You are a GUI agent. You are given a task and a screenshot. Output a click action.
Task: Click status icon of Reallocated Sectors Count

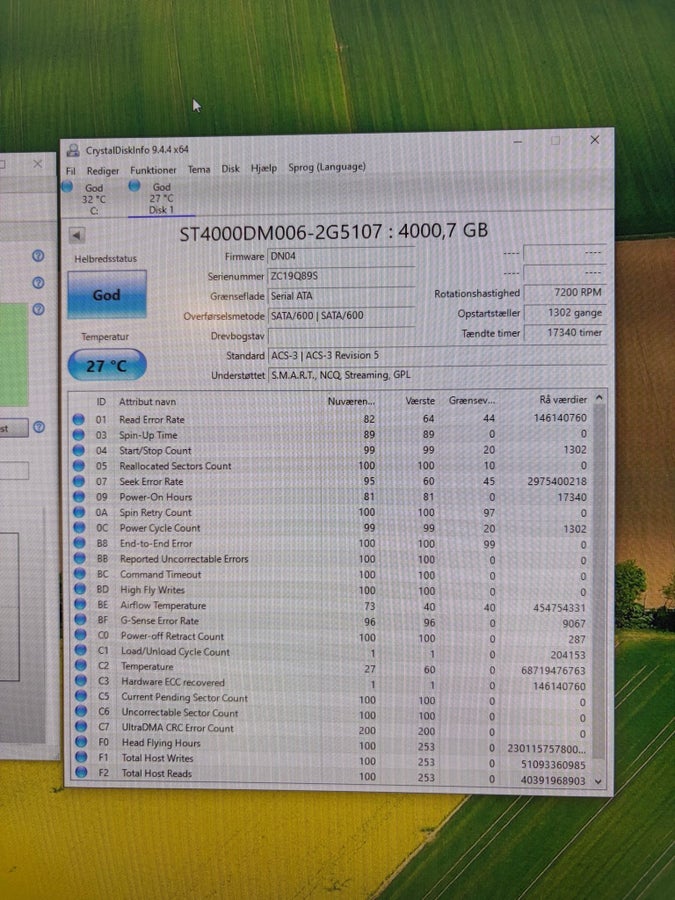tap(79, 466)
